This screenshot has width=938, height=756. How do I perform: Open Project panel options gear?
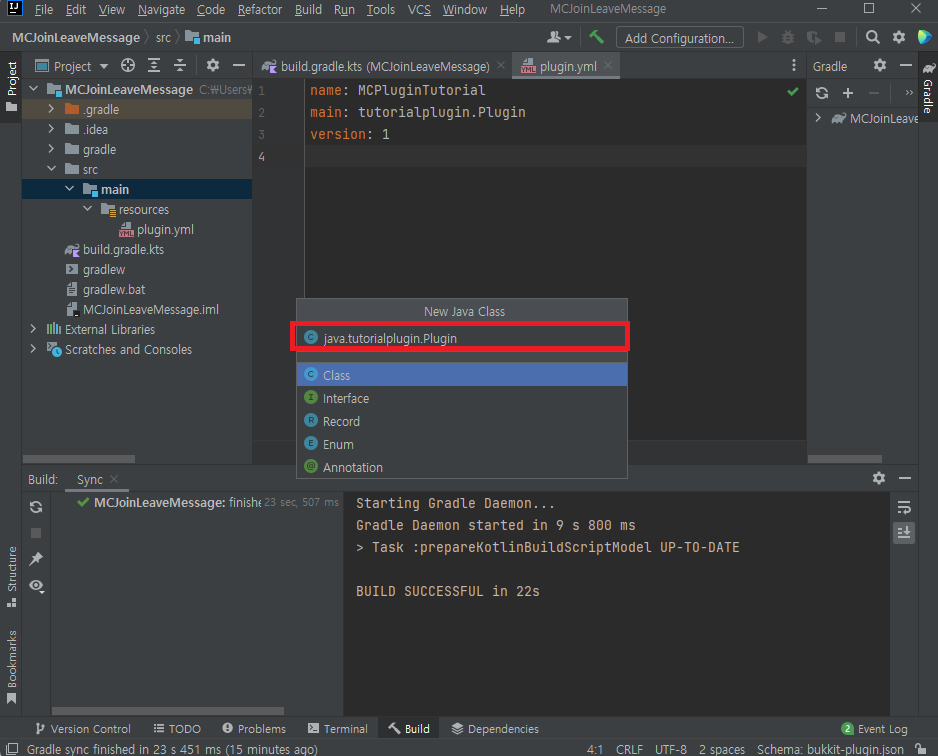(212, 65)
